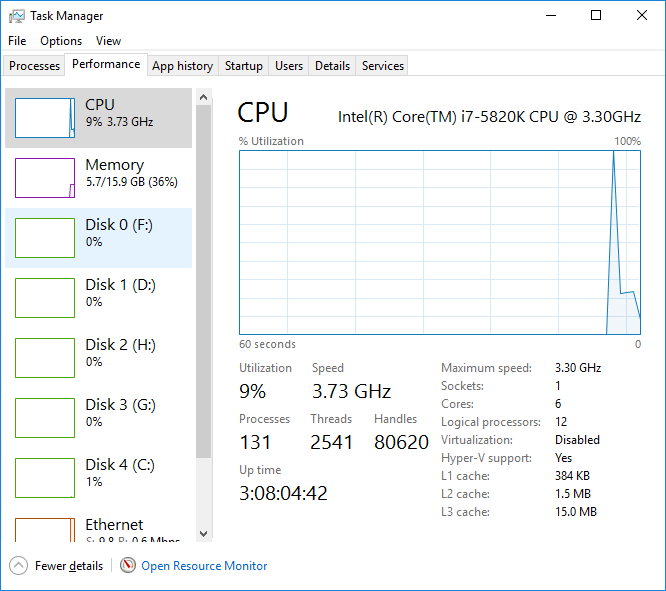Go to the Users tab
The image size is (666, 591).
click(x=289, y=66)
